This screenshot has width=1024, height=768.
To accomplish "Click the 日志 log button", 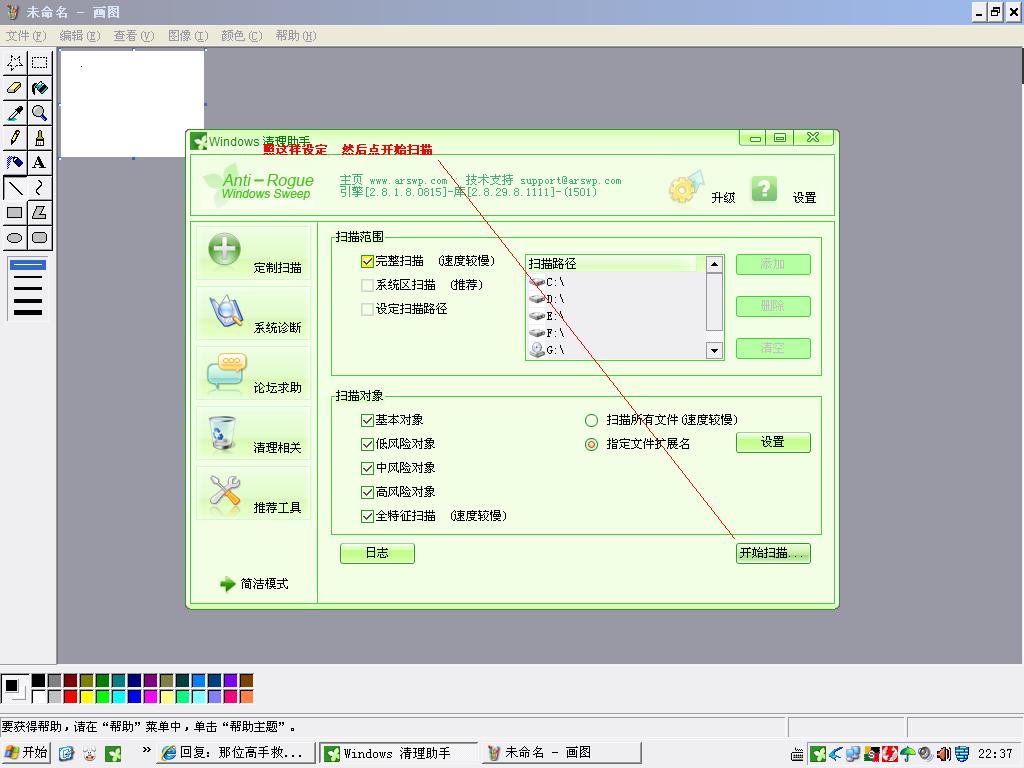I will (x=377, y=553).
